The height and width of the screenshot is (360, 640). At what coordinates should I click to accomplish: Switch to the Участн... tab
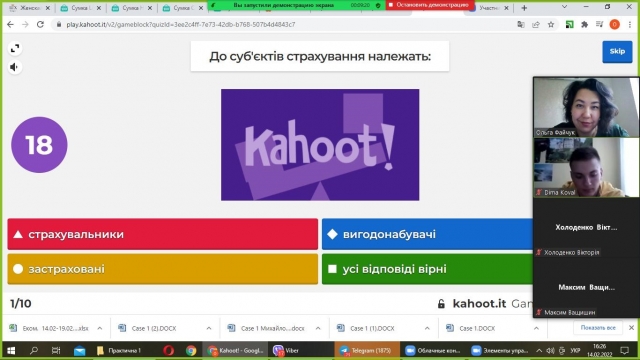click(x=489, y=8)
